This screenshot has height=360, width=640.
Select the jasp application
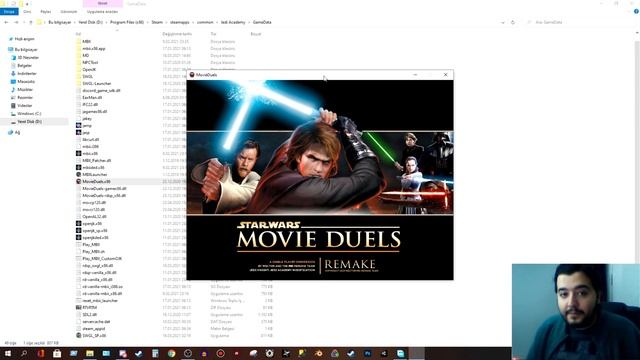click(86, 133)
